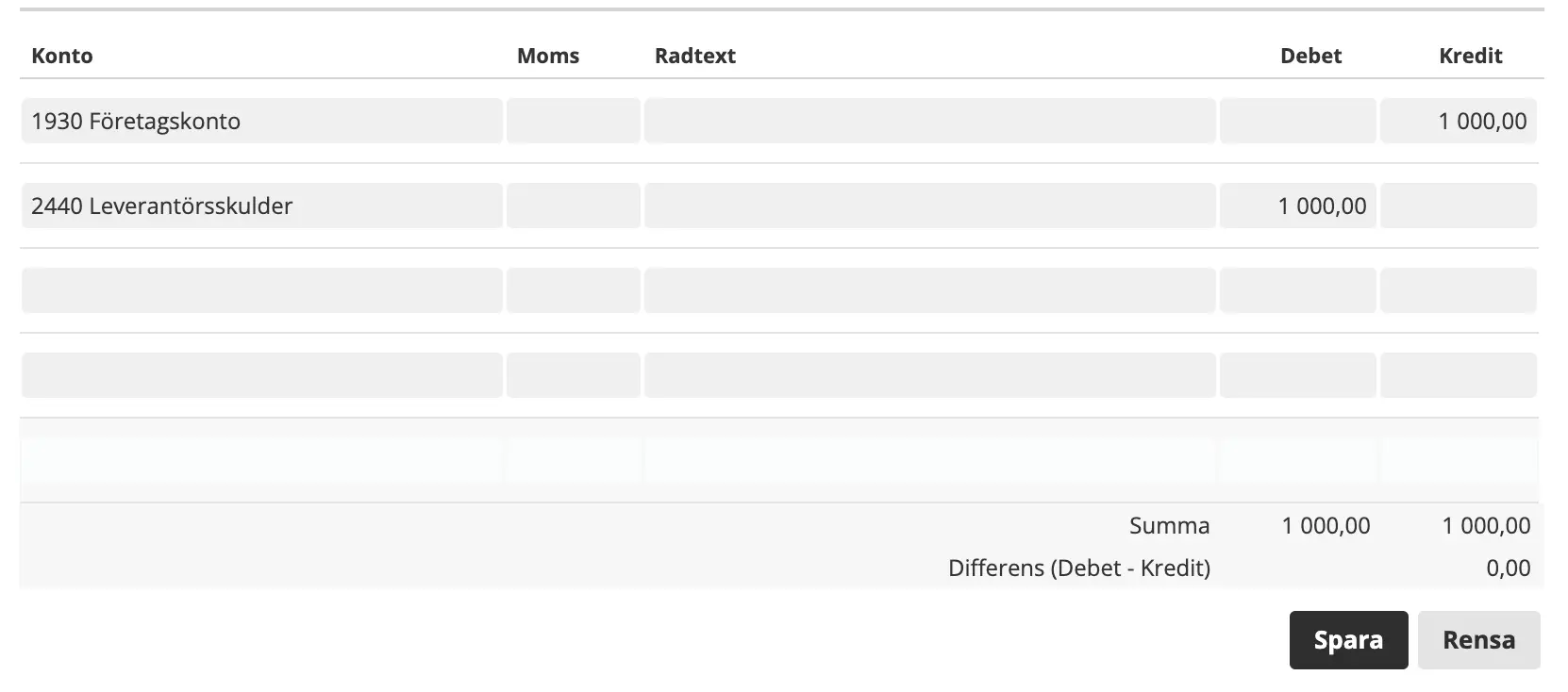Click the third row's empty Radtext field

pos(929,290)
